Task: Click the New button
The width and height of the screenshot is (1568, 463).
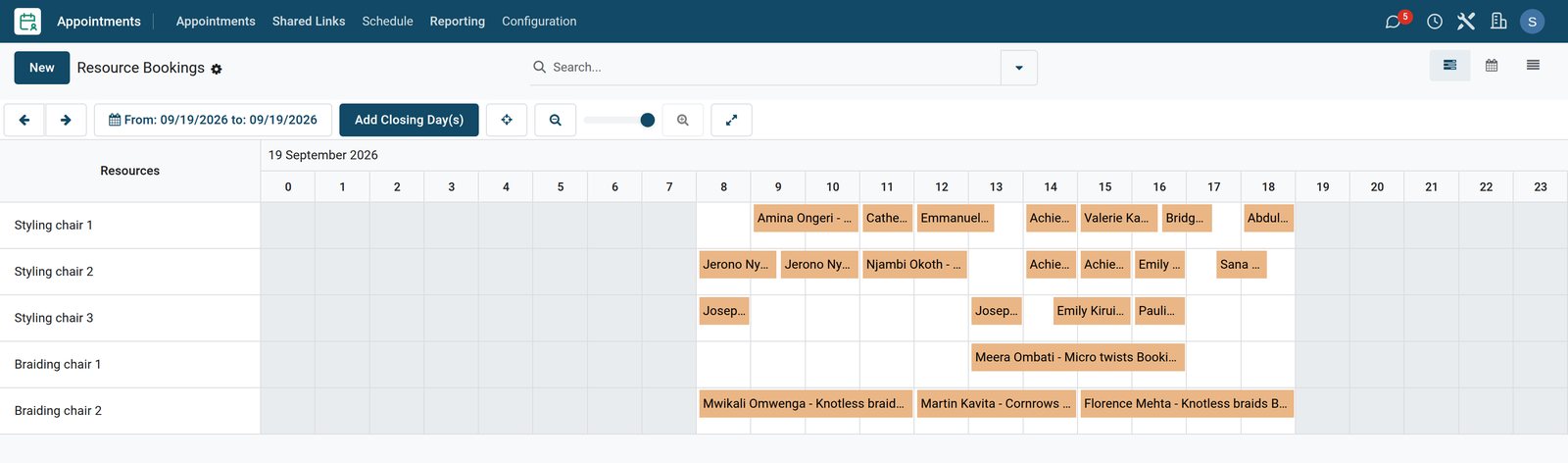Action: 42,68
